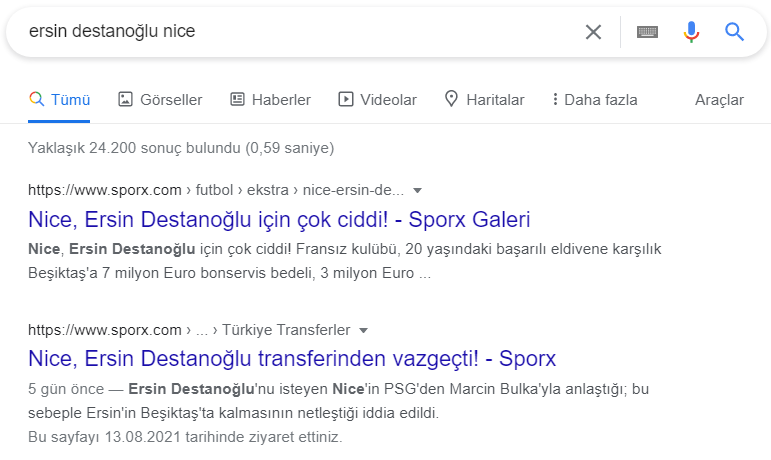Clear the search query with the X icon
This screenshot has width=771, height=460.
tap(593, 32)
